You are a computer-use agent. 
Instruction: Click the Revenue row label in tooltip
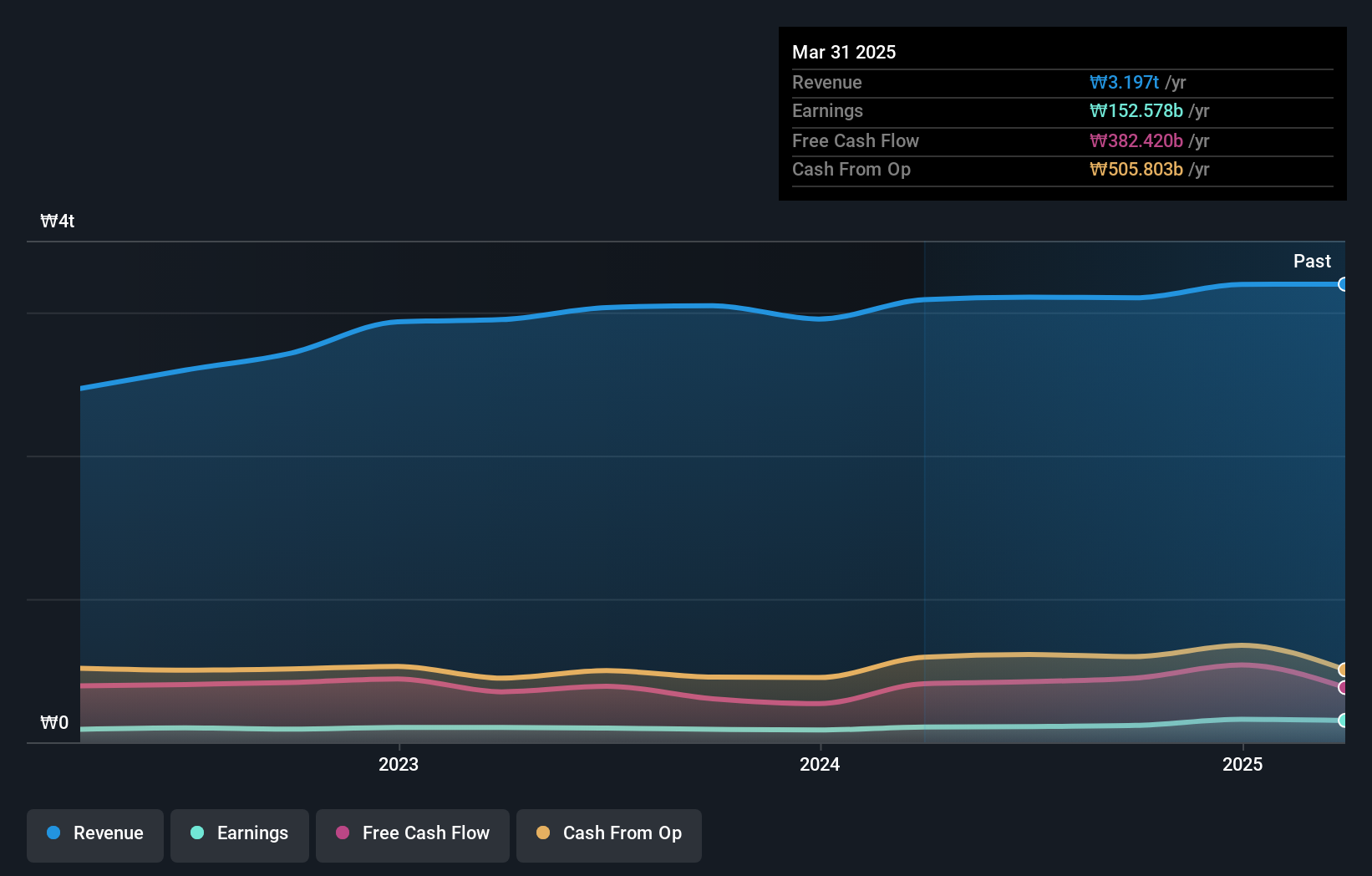click(827, 82)
